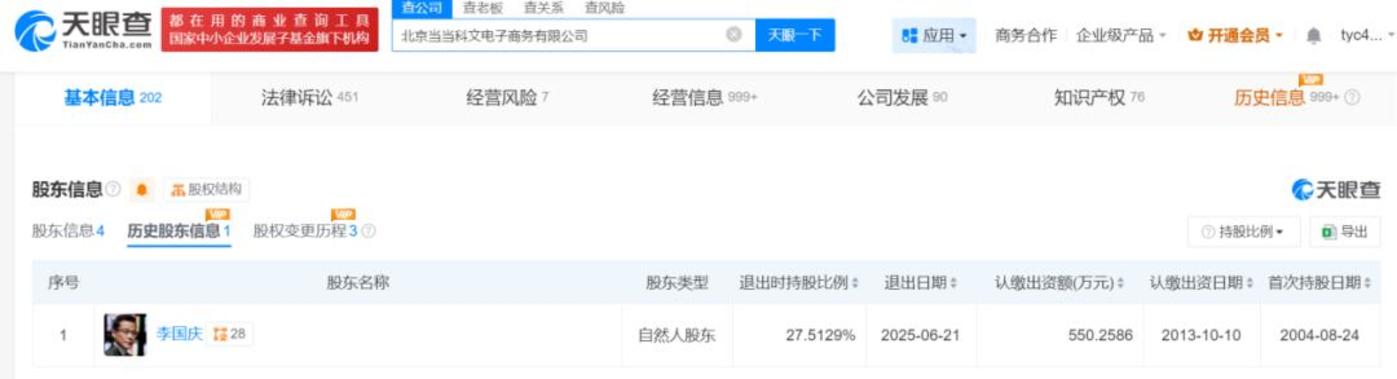The width and height of the screenshot is (1397, 379).
Task: Click the 股东名称 column header
Action: tap(357, 283)
